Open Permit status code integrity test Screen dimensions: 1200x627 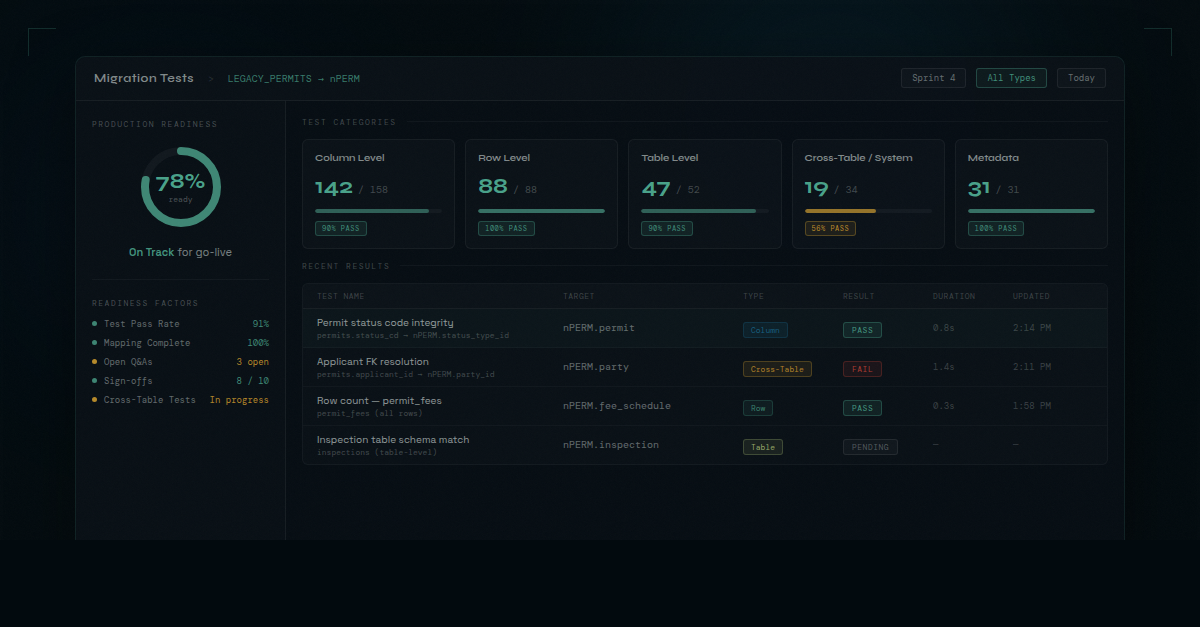coord(705,328)
